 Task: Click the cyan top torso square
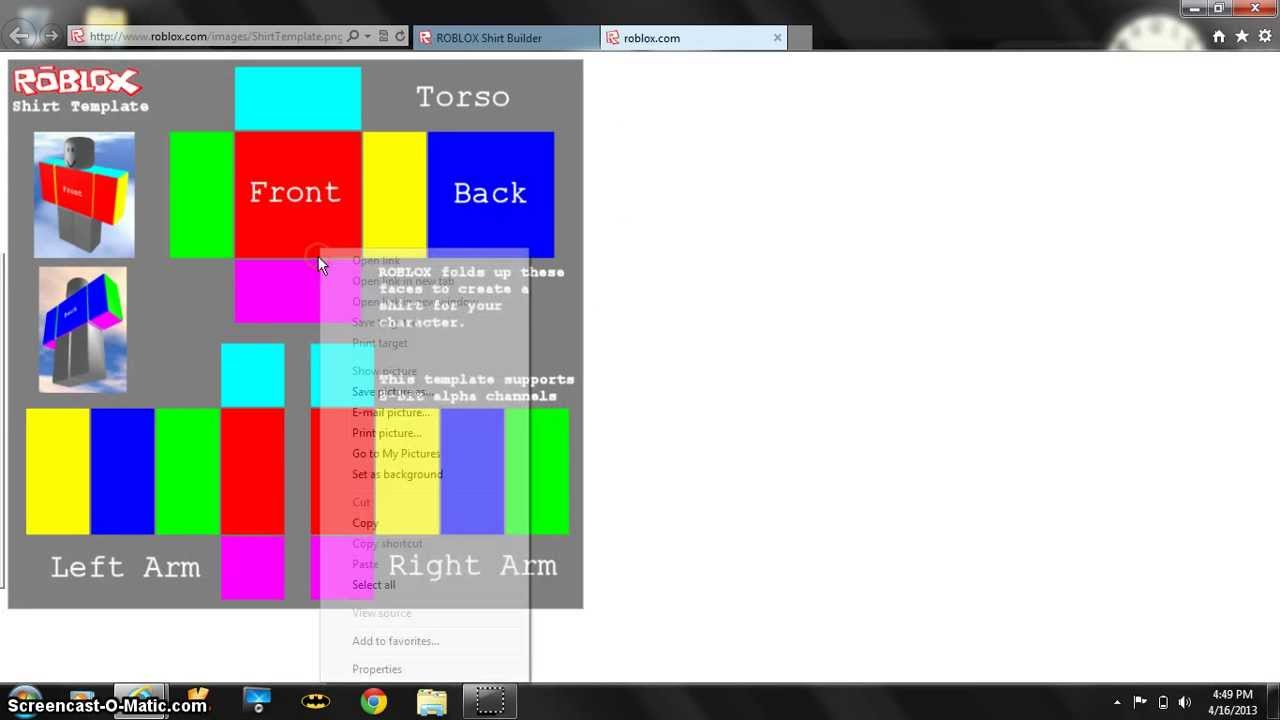coord(298,99)
